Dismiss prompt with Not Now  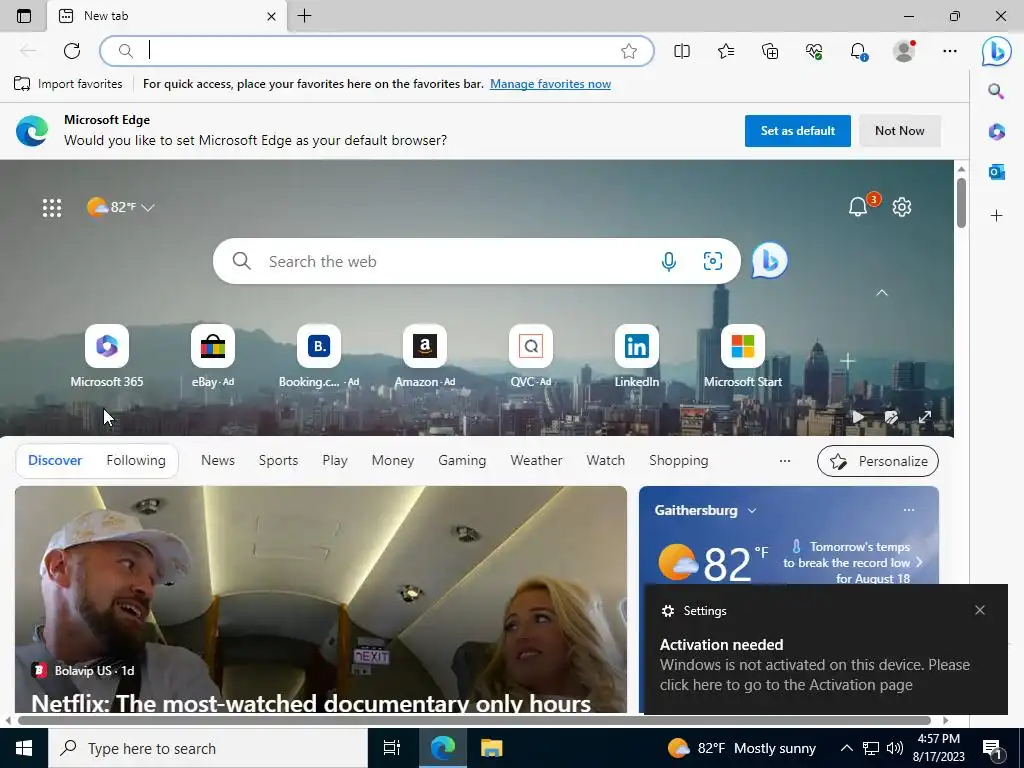(899, 131)
